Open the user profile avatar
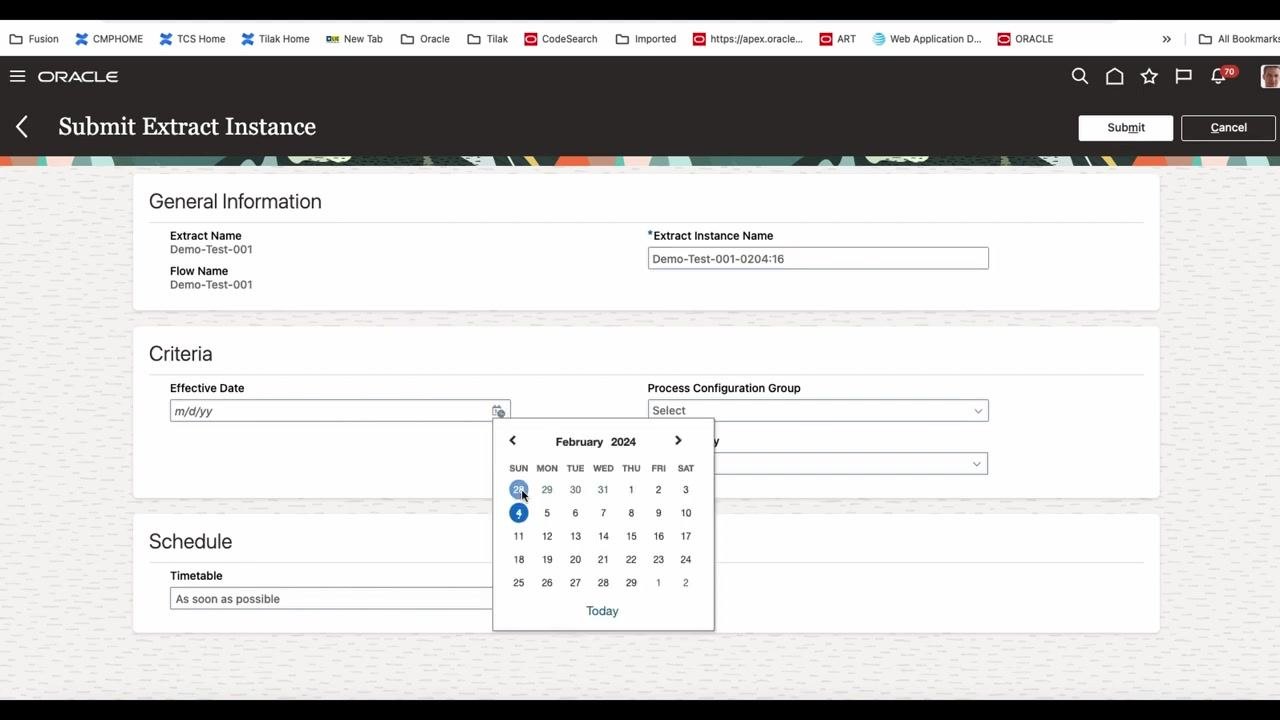Image resolution: width=1280 pixels, height=720 pixels. point(1270,76)
